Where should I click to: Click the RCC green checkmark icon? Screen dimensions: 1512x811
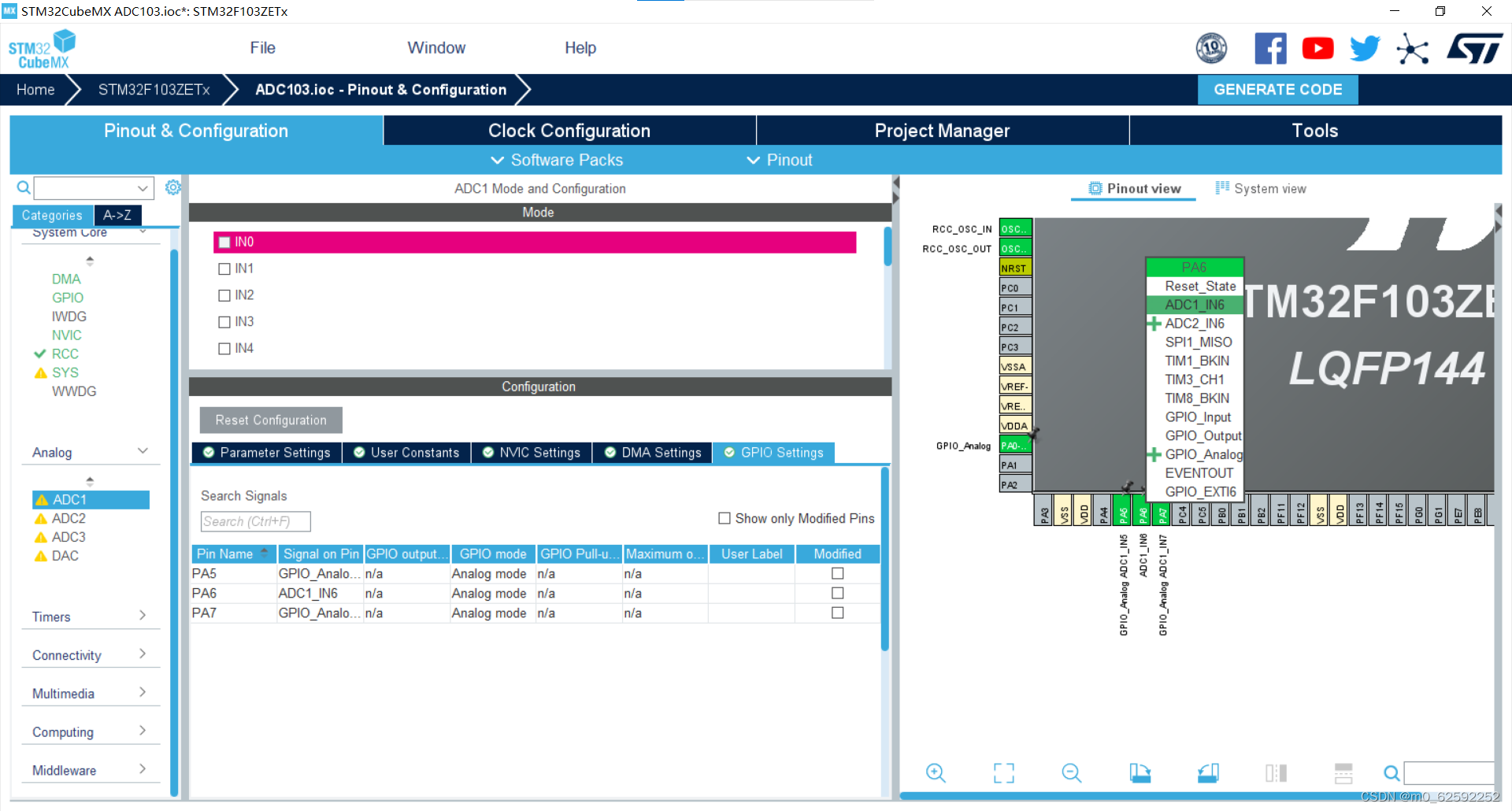tap(41, 354)
